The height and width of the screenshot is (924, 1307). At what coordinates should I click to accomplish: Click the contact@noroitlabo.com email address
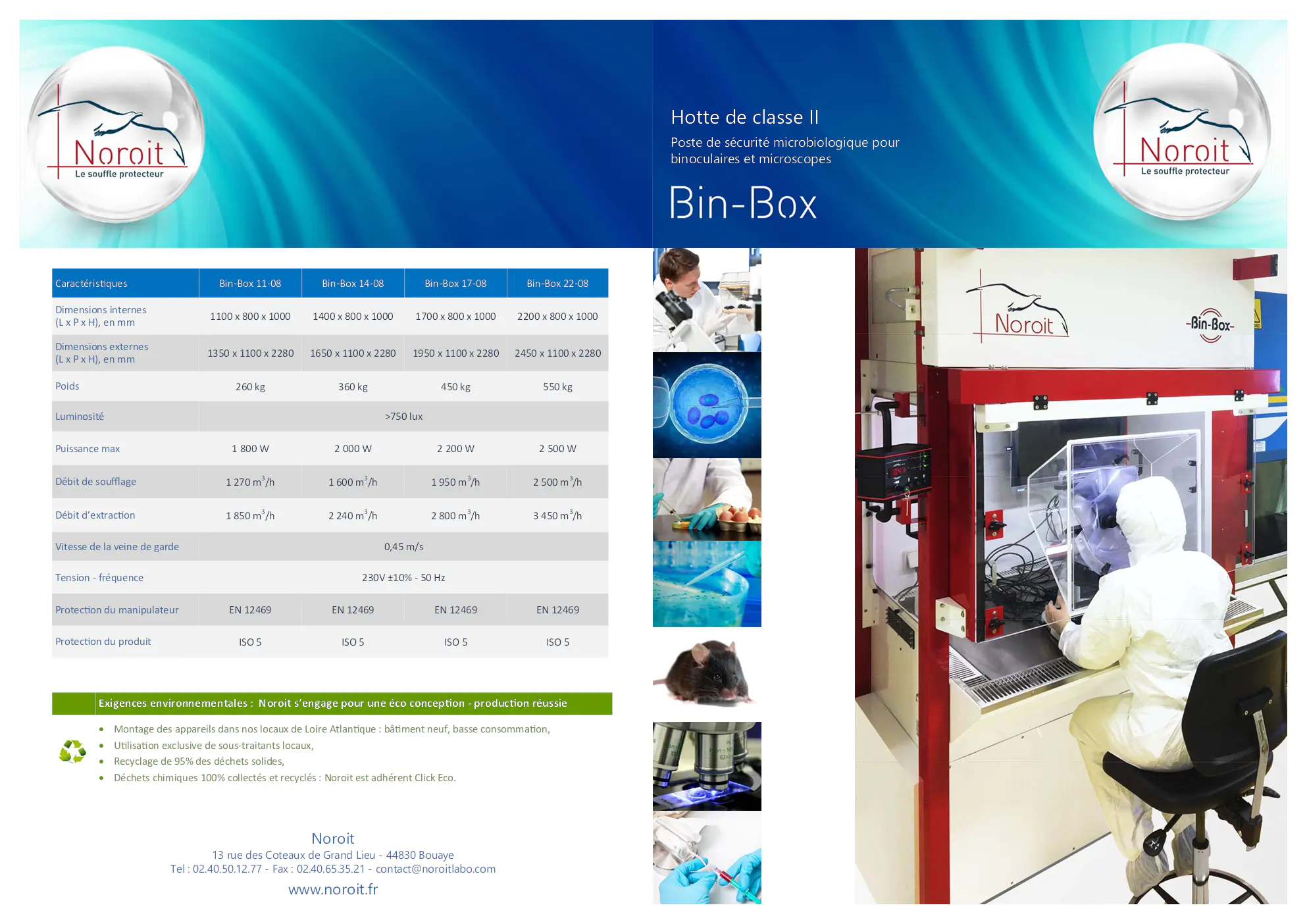(x=435, y=869)
